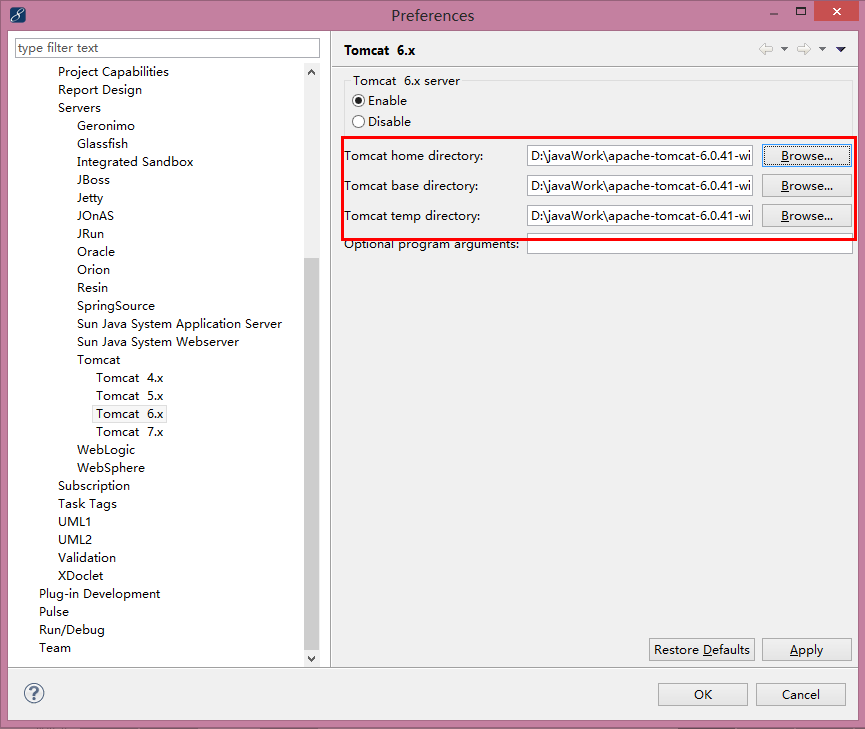Select Subscription in tree

[x=94, y=486]
